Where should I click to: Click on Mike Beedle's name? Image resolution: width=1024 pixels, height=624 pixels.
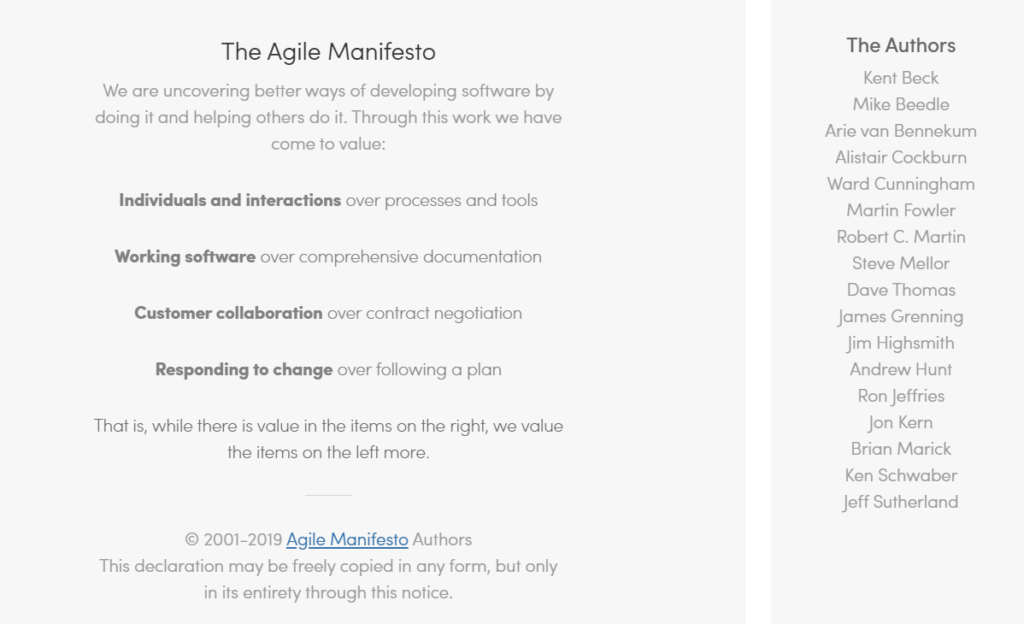901,104
